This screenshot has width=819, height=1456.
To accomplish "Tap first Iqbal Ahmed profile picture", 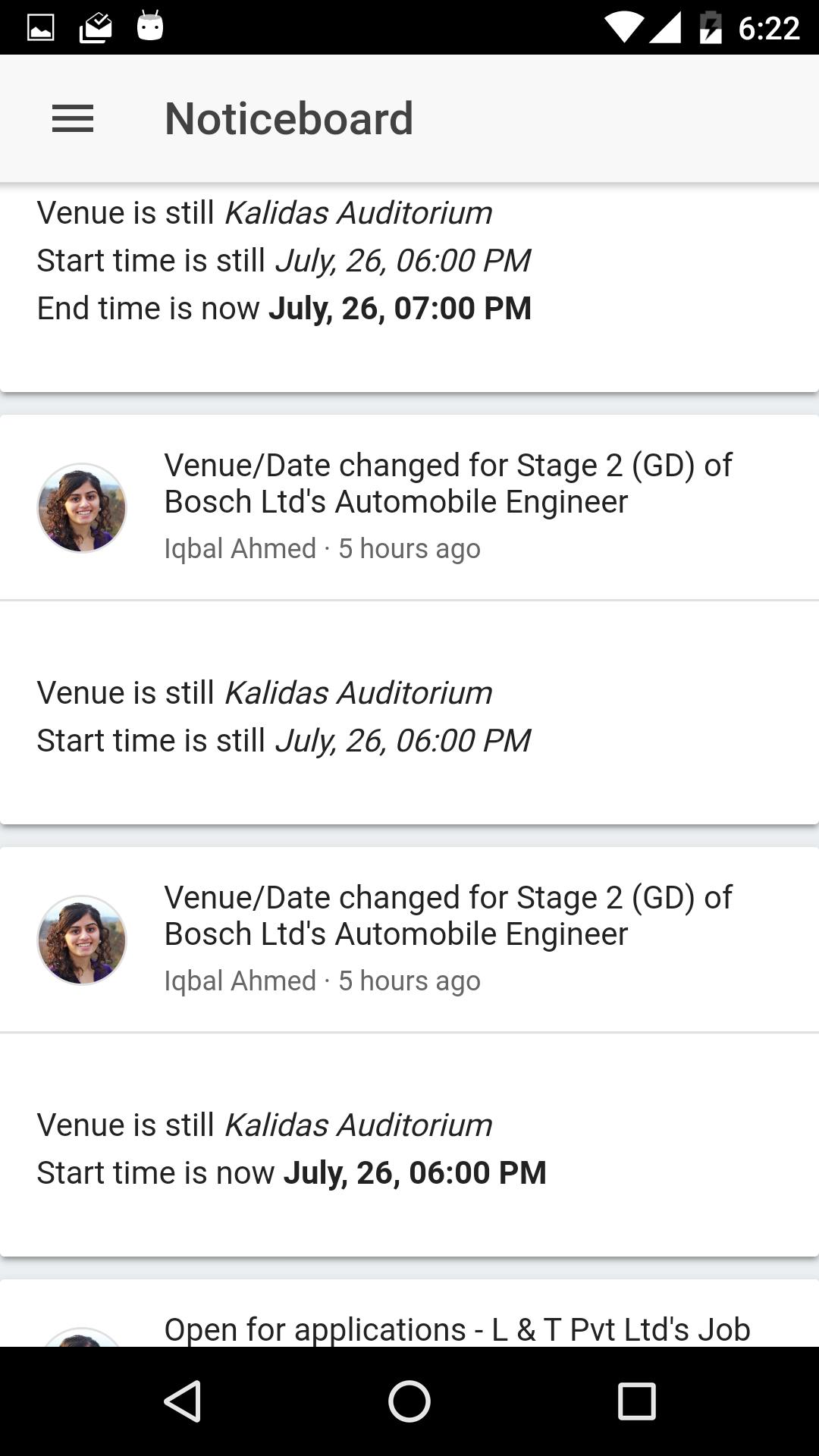I will [x=82, y=508].
